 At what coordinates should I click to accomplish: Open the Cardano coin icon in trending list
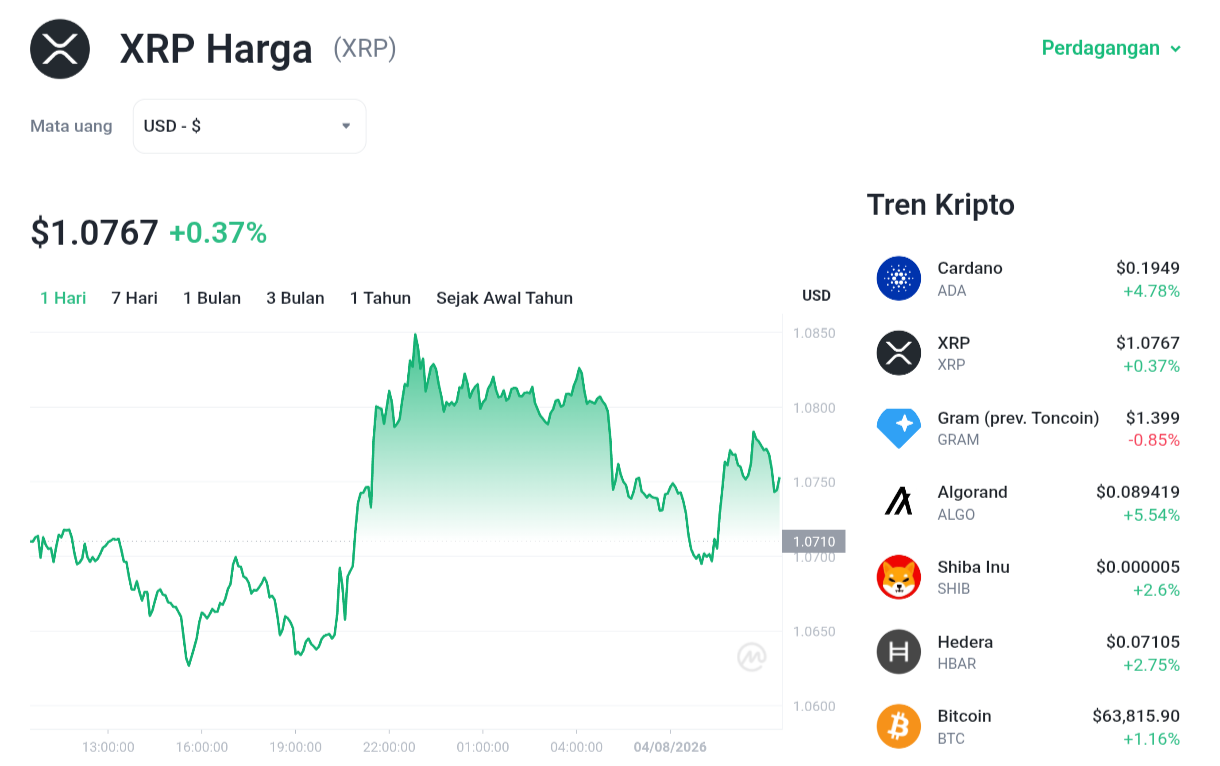click(899, 278)
